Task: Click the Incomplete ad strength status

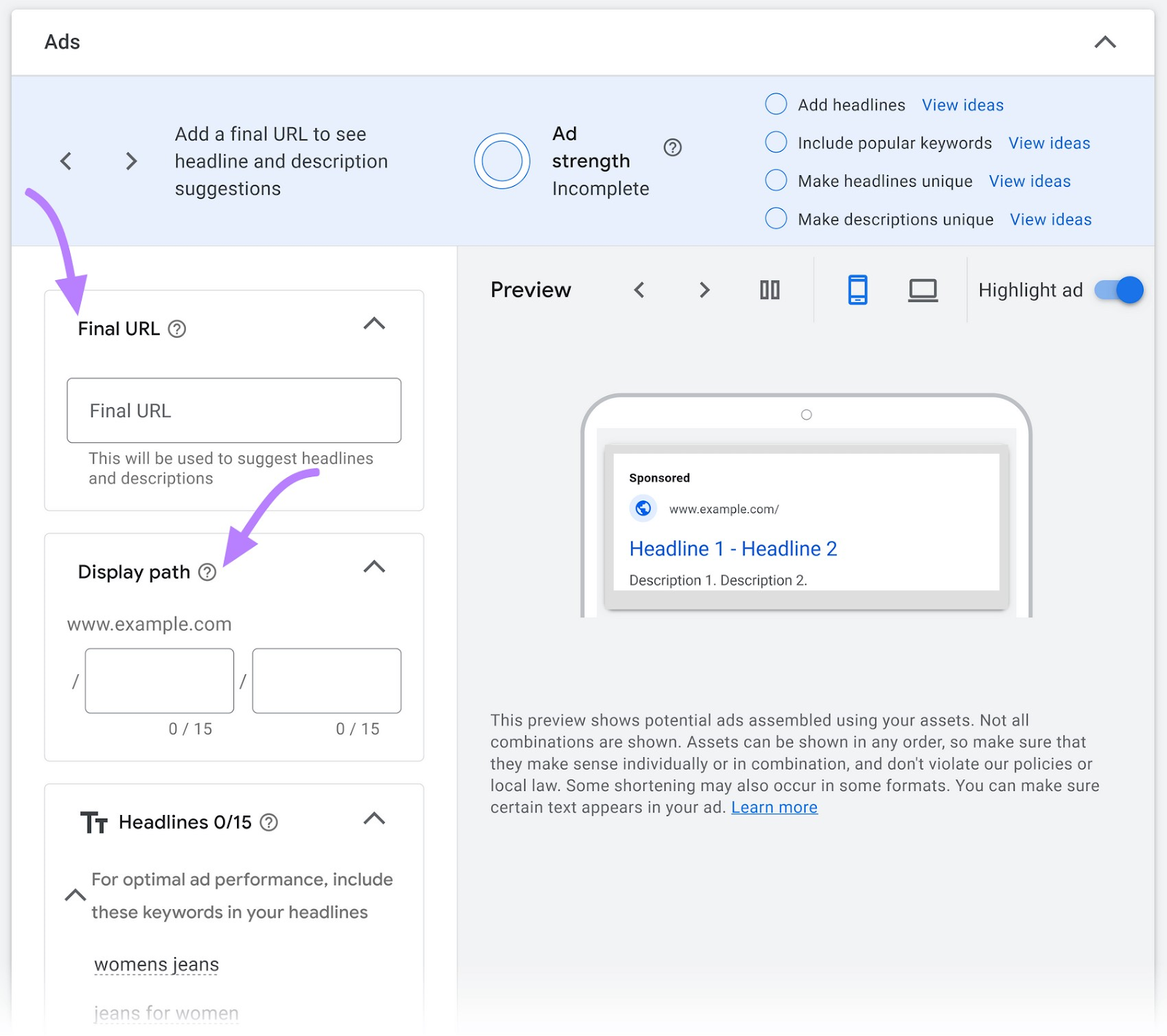Action: point(600,189)
